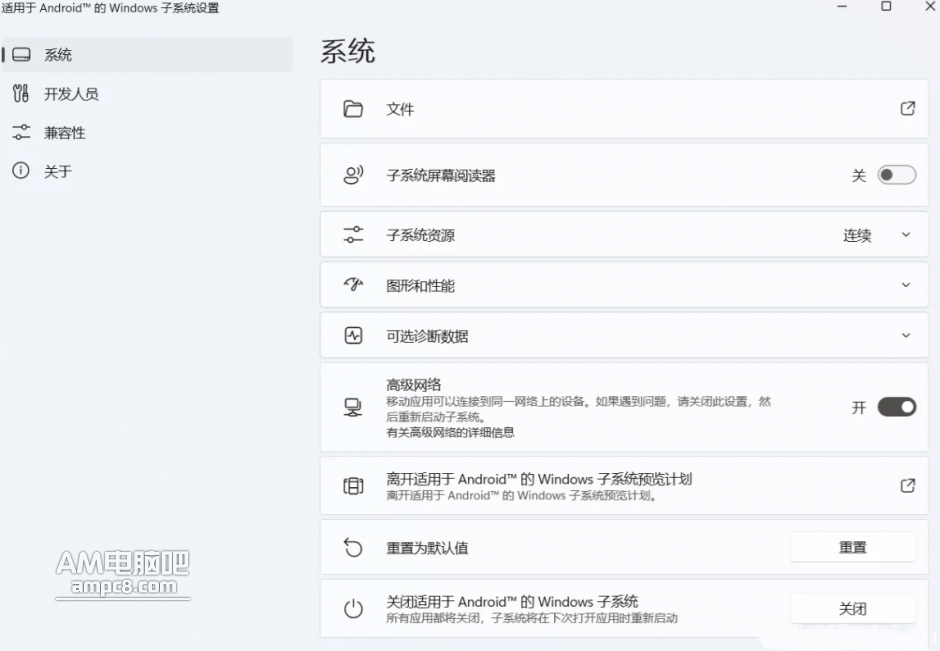This screenshot has width=940, height=651.
Task: Click the network icon beside 高级网络
Action: tap(353, 408)
